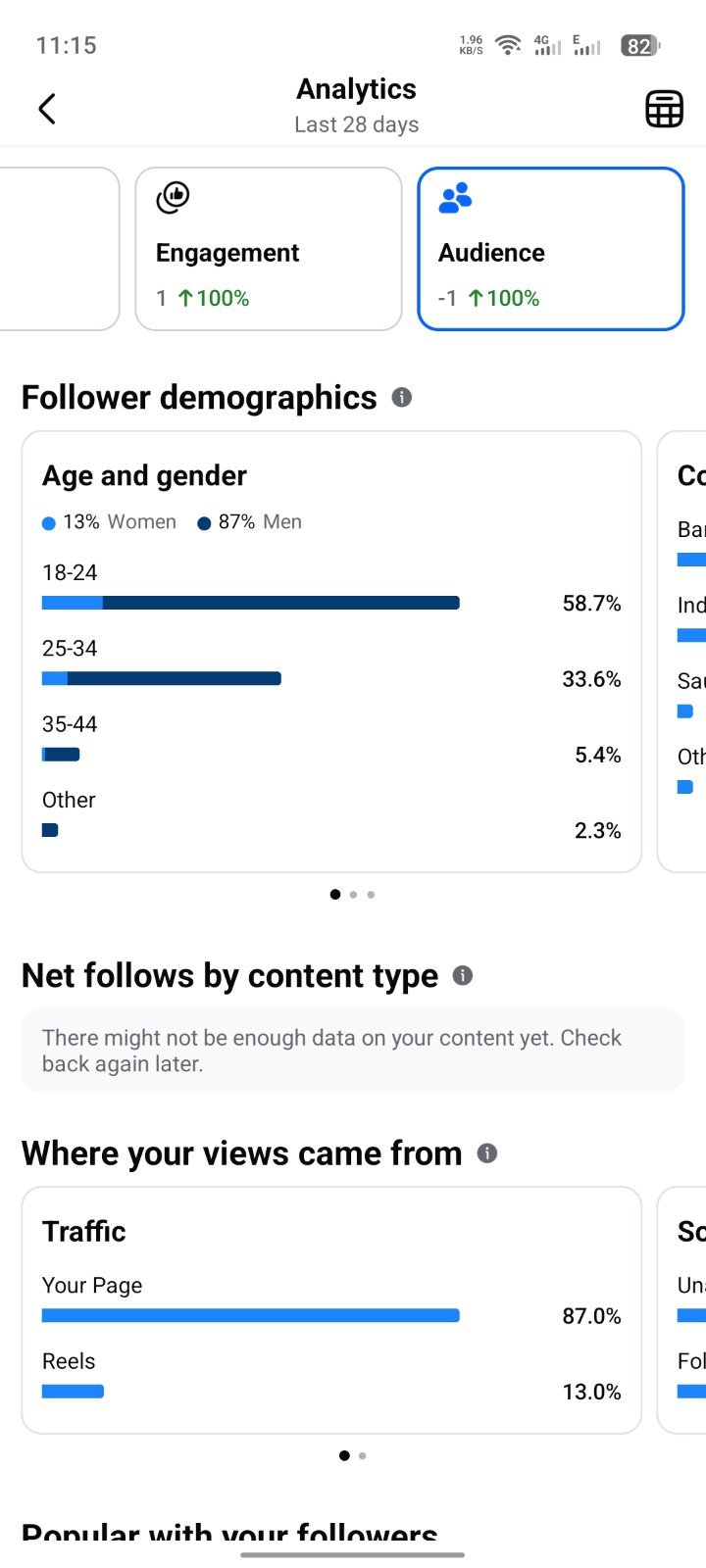This screenshot has width=706, height=1568.
Task: Tap the Engagement thumbs-up icon
Action: tap(174, 197)
